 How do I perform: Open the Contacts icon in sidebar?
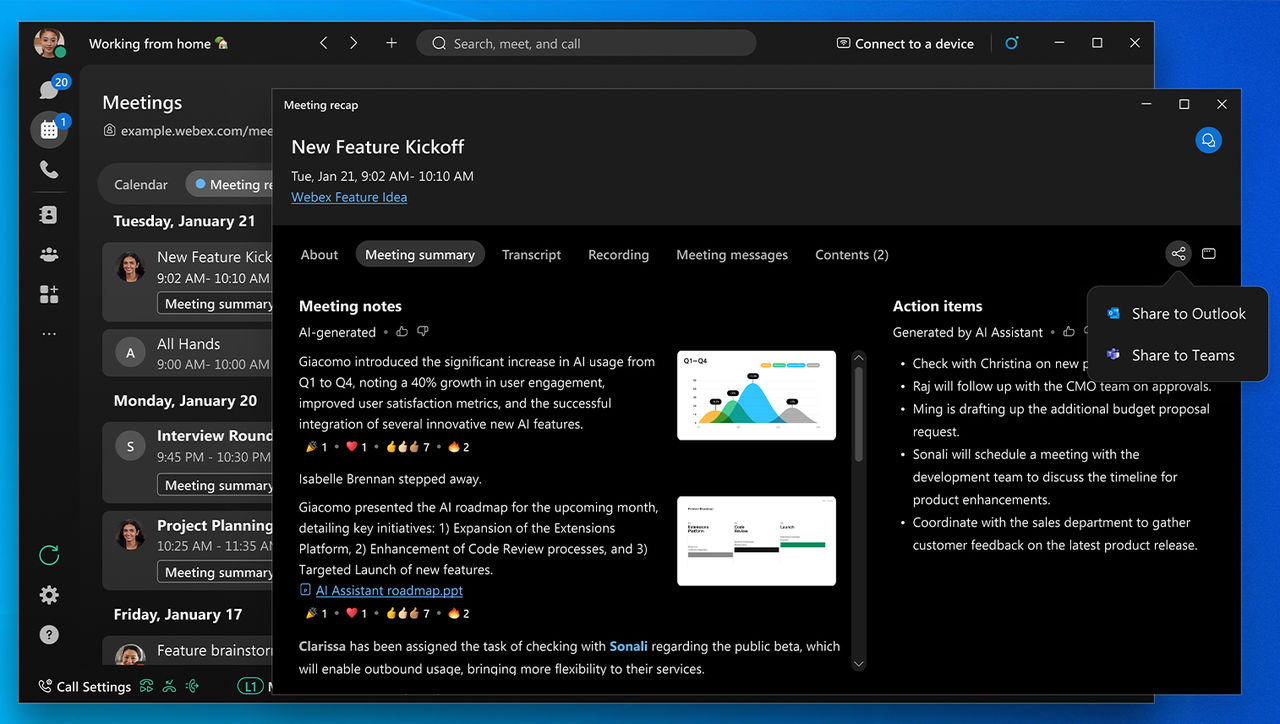point(49,215)
